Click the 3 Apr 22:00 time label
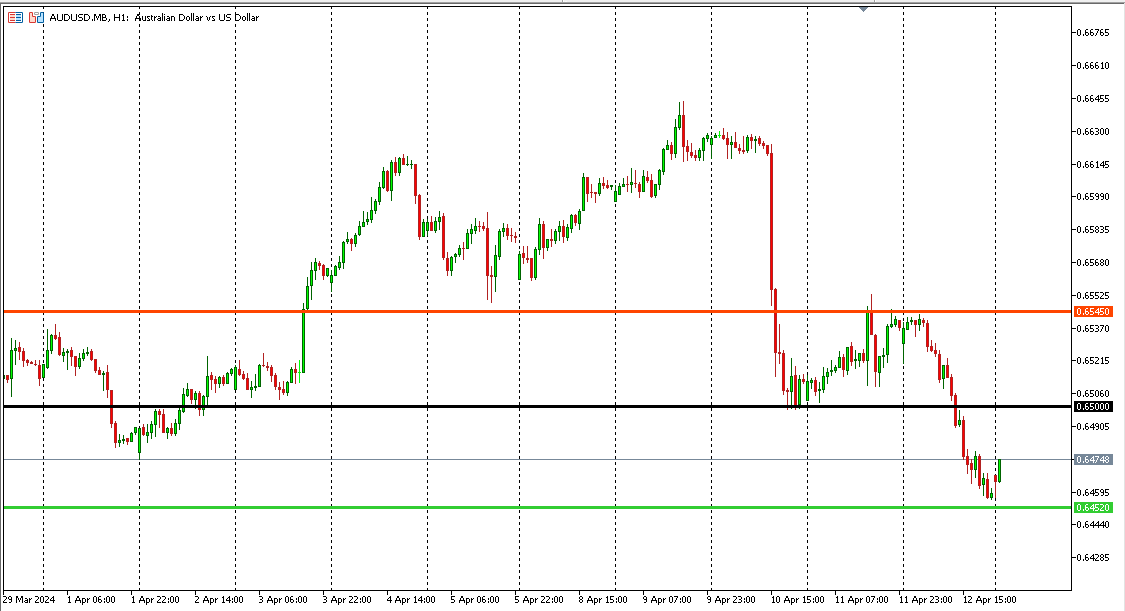This screenshot has height=611, width=1125. point(347,600)
